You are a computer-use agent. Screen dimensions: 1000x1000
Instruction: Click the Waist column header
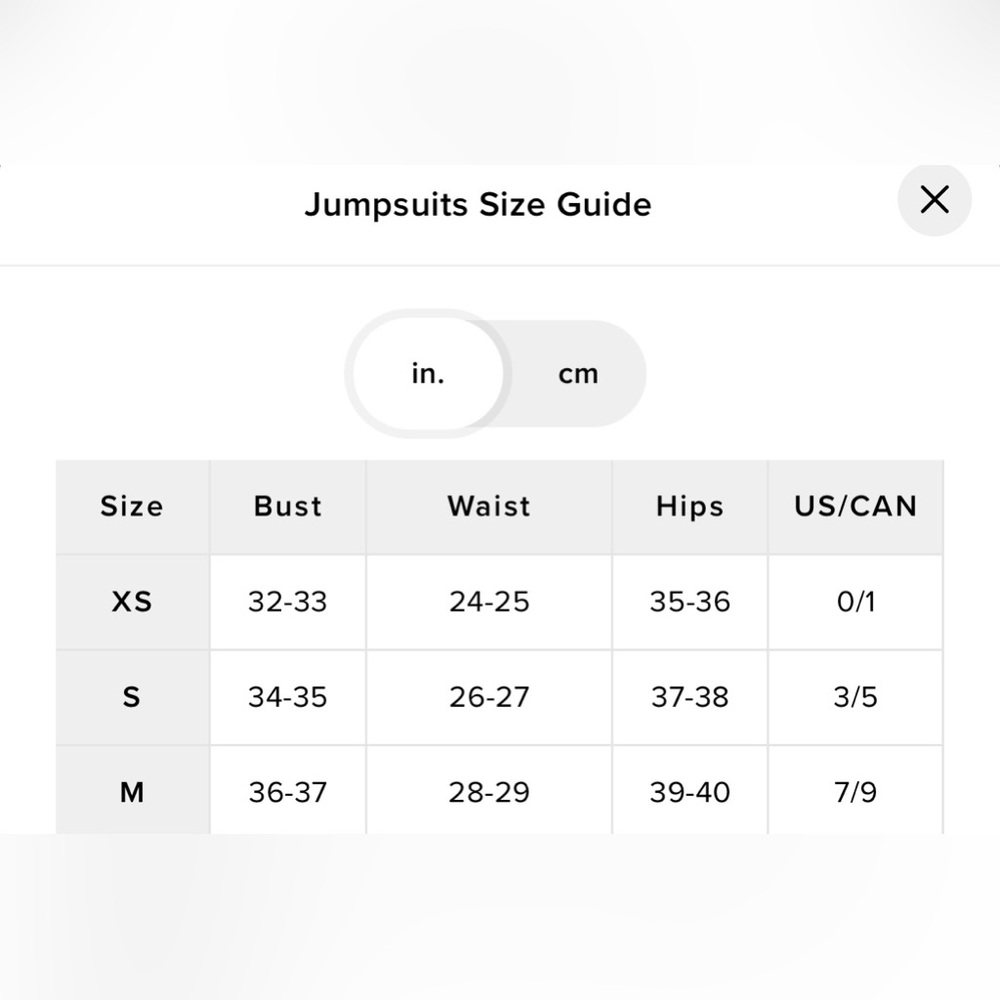click(489, 506)
